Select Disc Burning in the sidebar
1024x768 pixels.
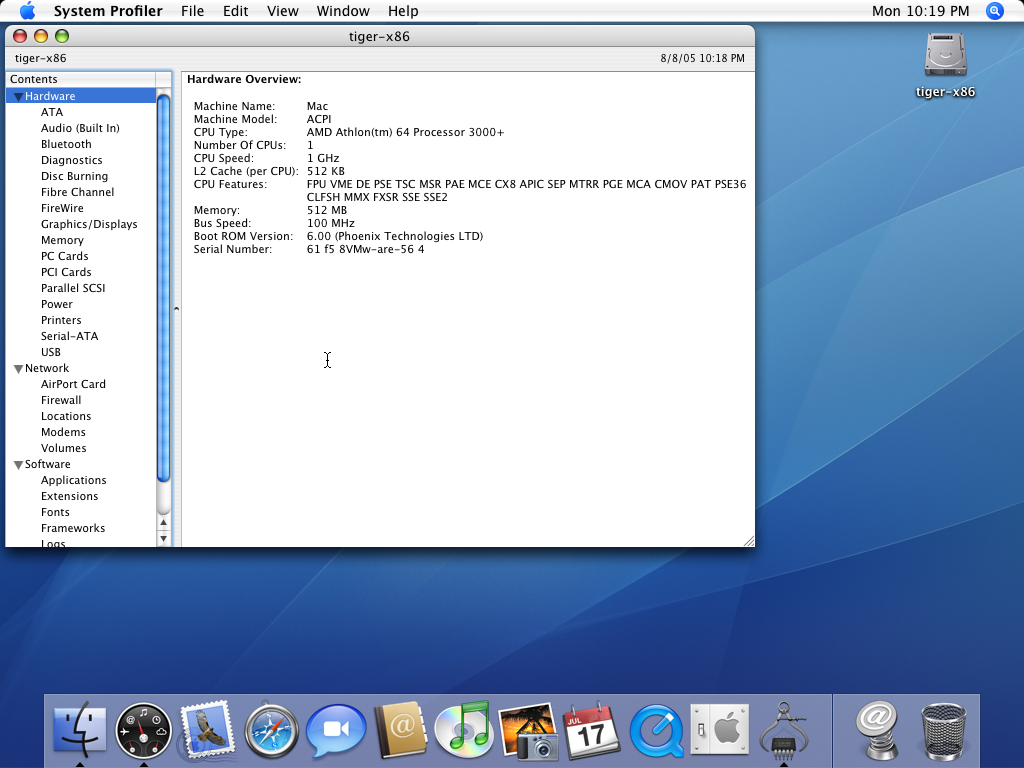coord(74,176)
